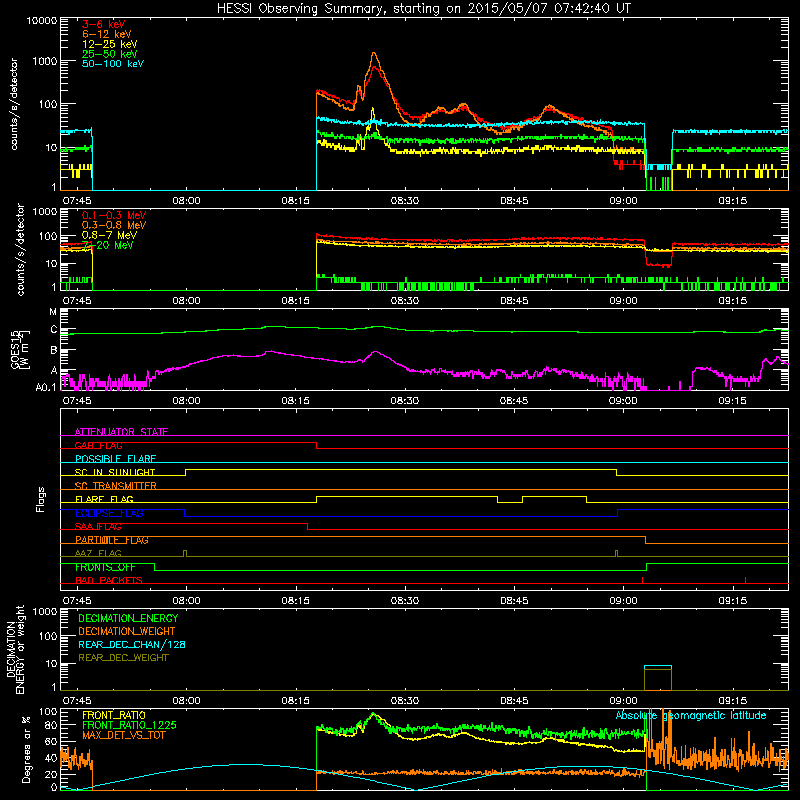
Task: Select the 09:00 time label under GOES panel
Action: [x=623, y=401]
